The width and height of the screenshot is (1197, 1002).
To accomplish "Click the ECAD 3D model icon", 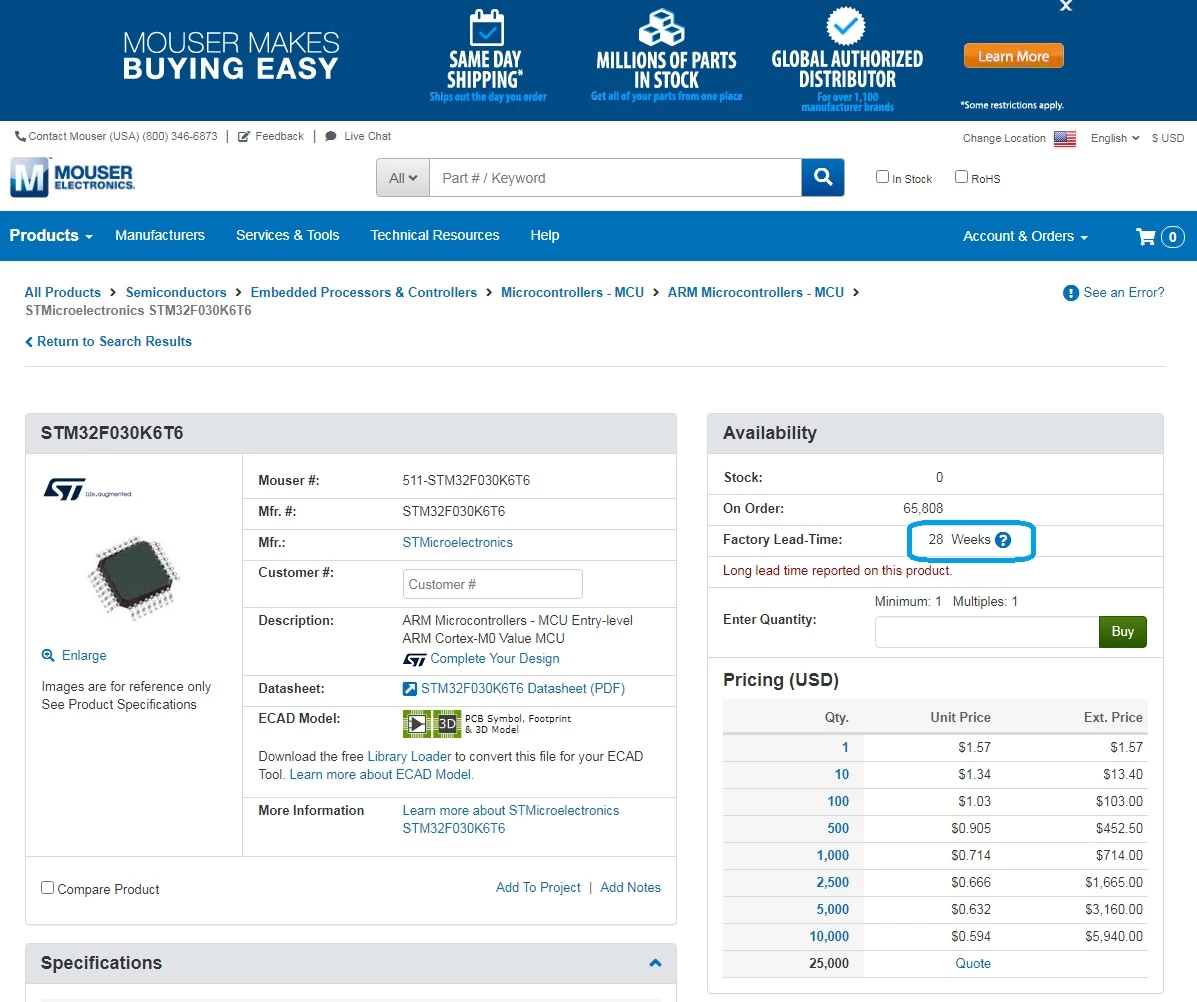I will pyautogui.click(x=447, y=723).
